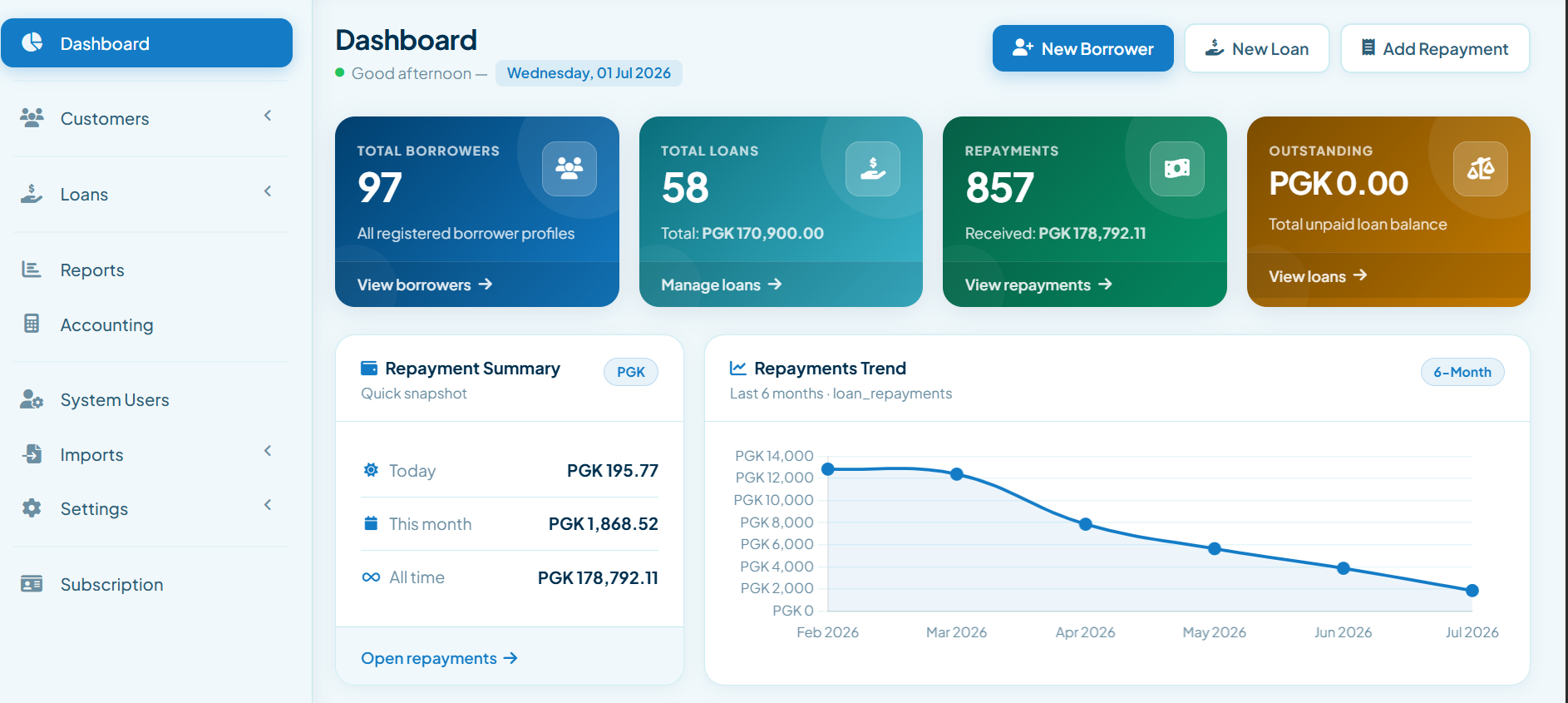Click the Subscription card icon in sidebar
1568x703 pixels.
coord(32,584)
